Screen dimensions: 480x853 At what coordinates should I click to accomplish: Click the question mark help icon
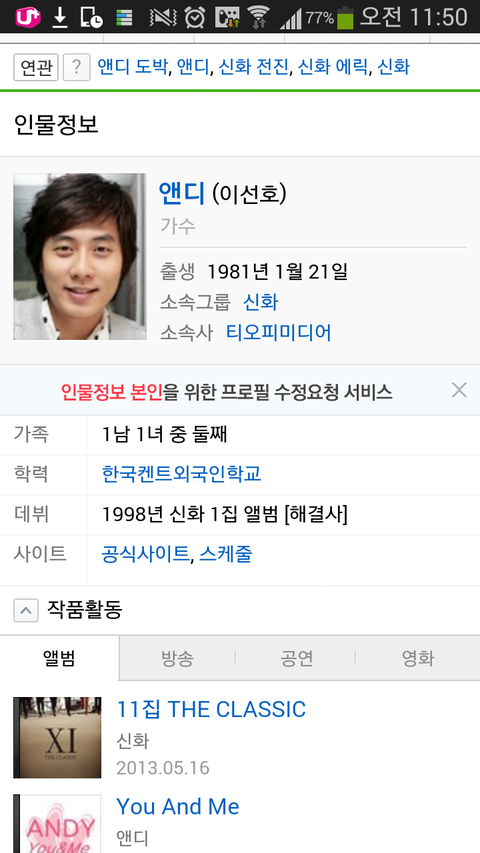pos(77,67)
